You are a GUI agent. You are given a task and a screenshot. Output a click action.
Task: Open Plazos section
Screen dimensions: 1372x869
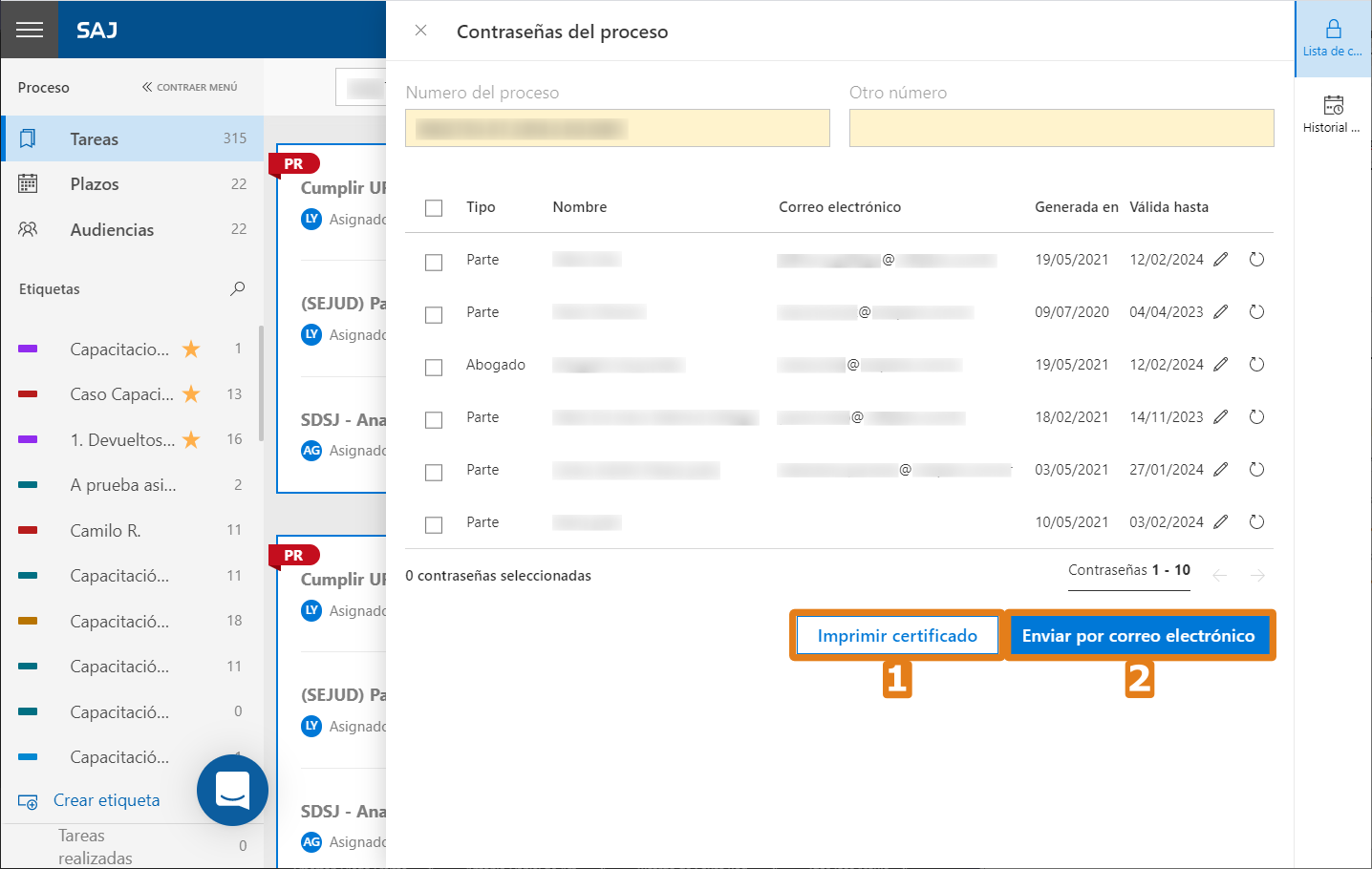(x=133, y=184)
